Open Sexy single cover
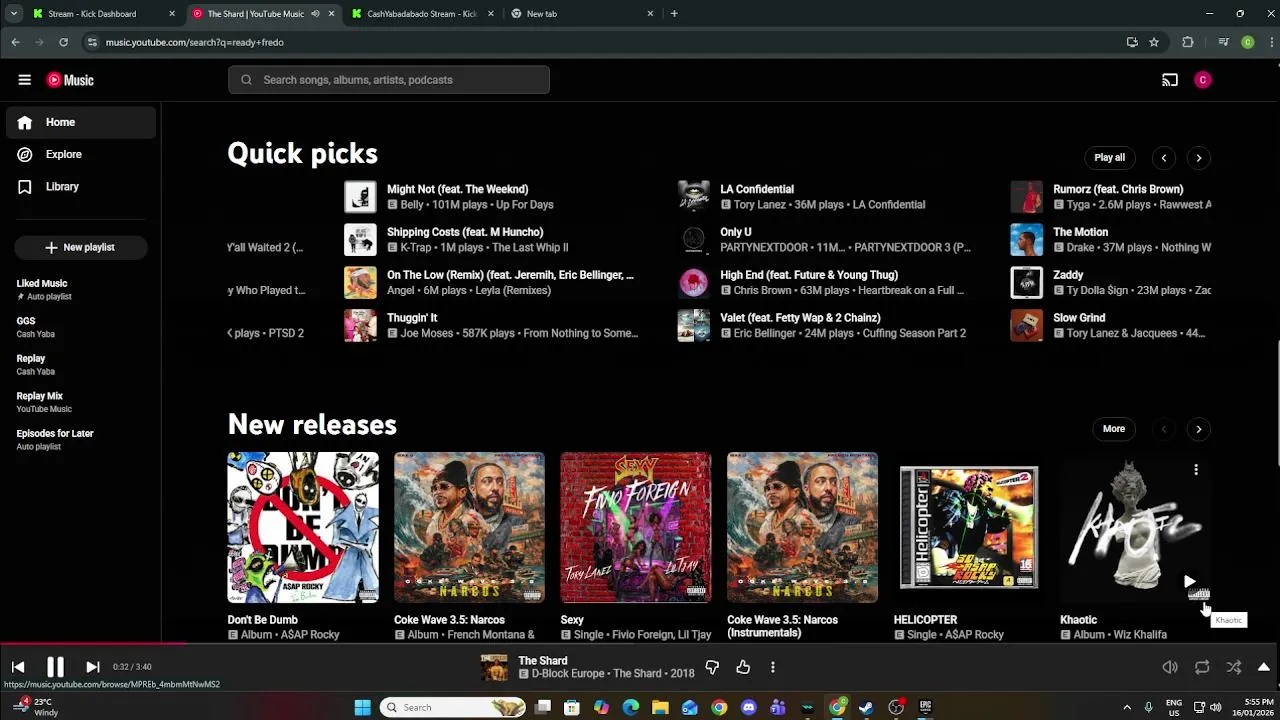The width and height of the screenshot is (1280, 720). click(x=636, y=527)
